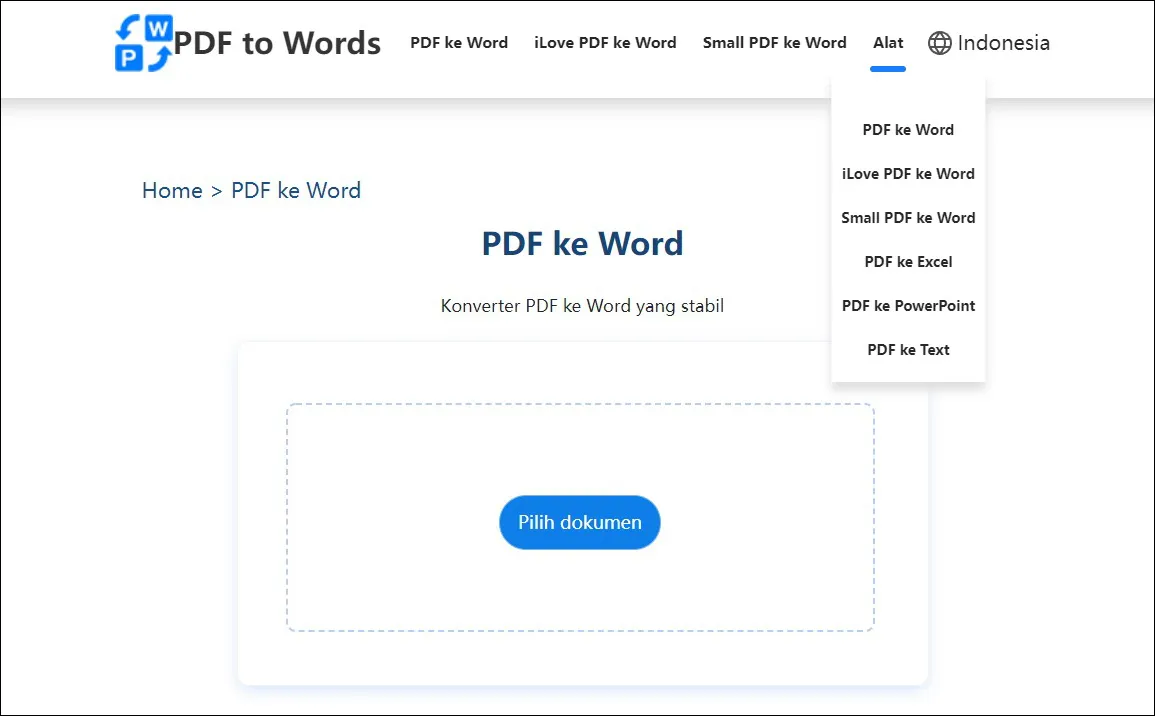The height and width of the screenshot is (716, 1155).
Task: Click the Konverter PDF ke Word subtitle
Action: pos(582,306)
